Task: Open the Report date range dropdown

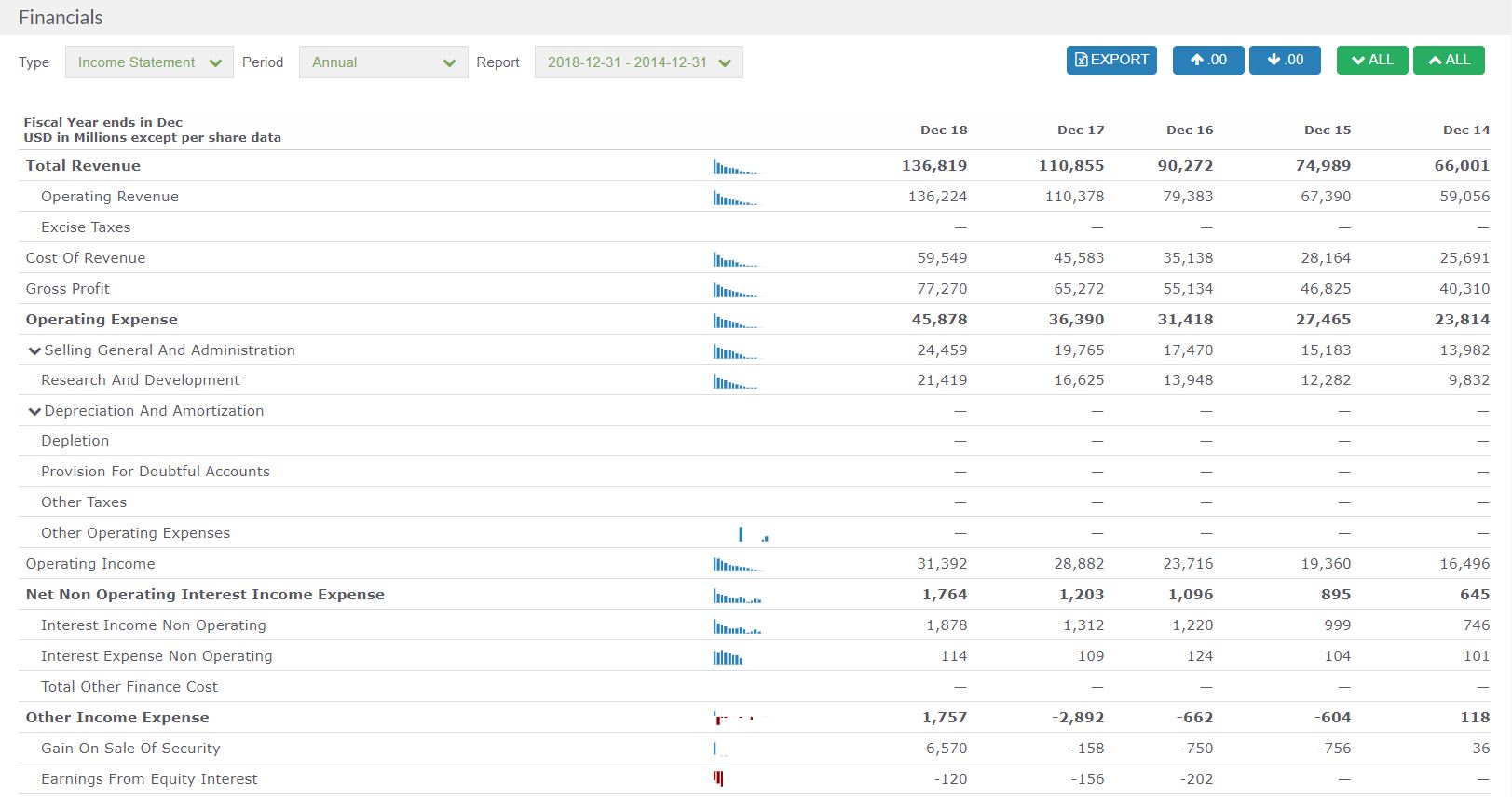Action: click(x=638, y=62)
